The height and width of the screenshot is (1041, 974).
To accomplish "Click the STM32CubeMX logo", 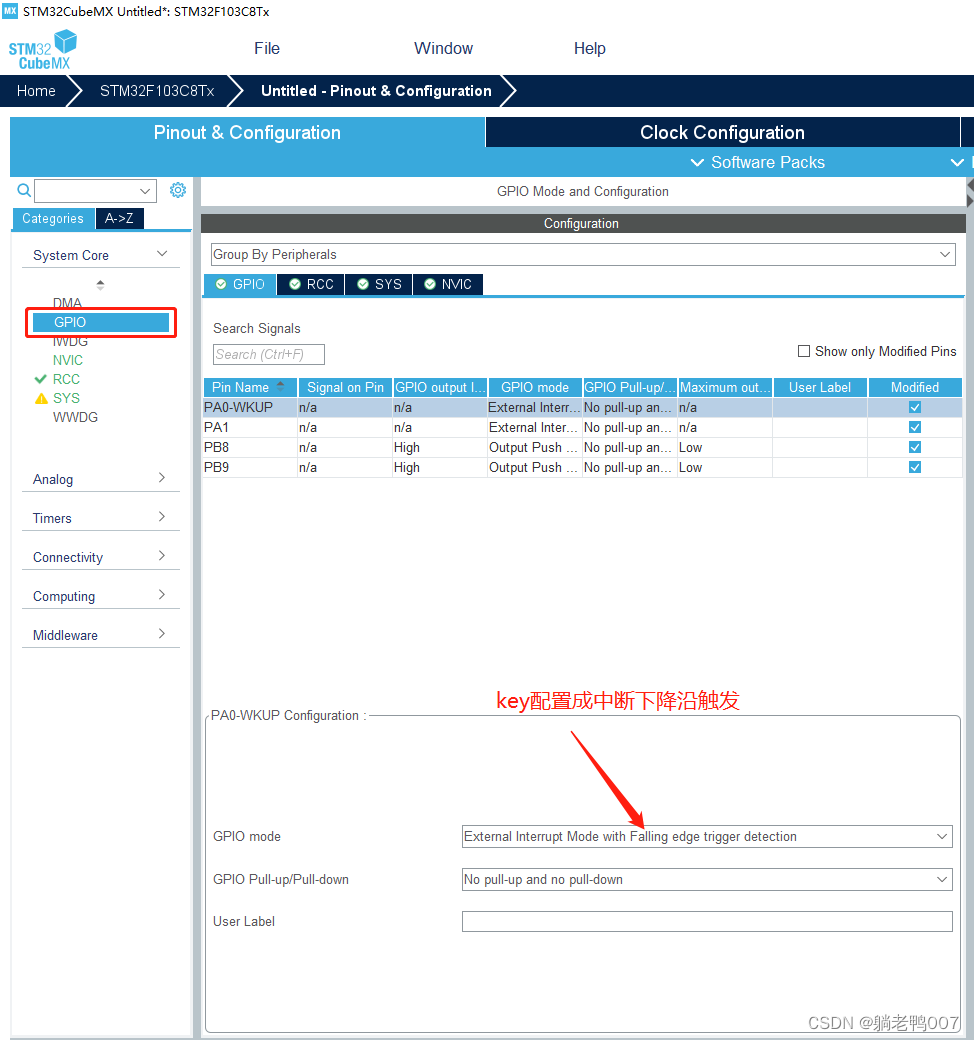I will tap(42, 50).
